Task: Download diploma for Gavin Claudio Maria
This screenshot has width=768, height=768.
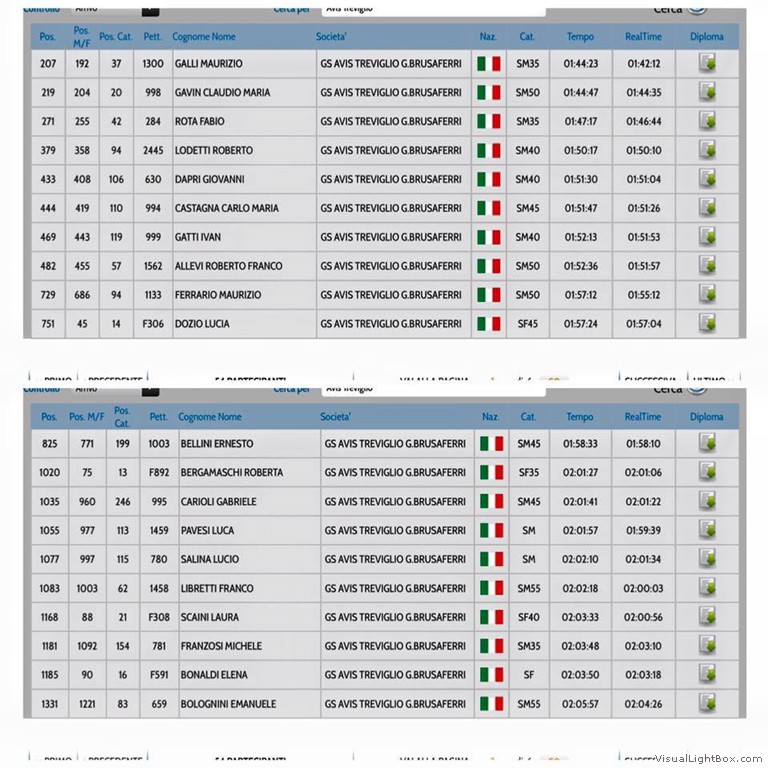Action: pos(707,92)
